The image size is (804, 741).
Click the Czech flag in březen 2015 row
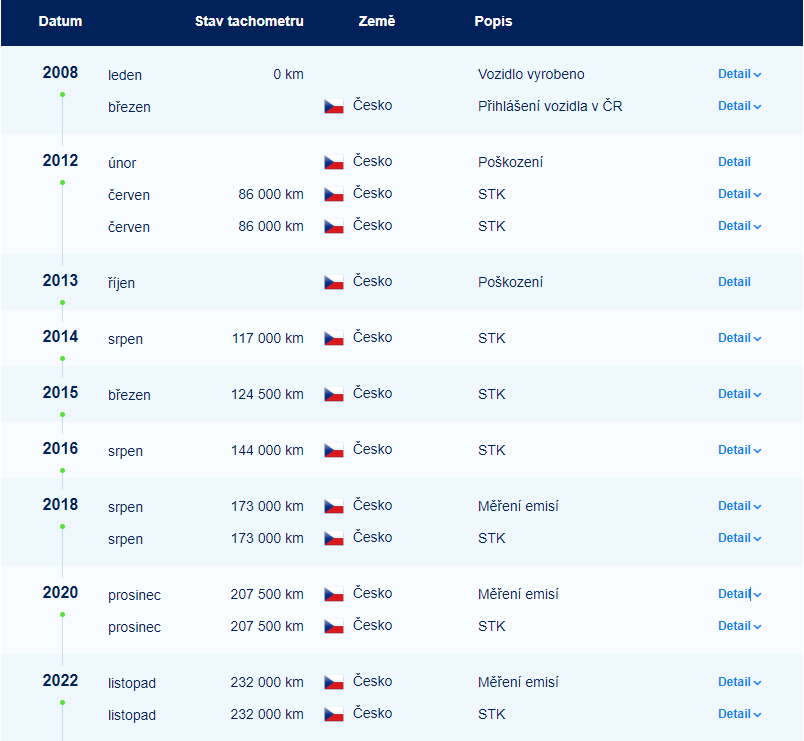(334, 394)
